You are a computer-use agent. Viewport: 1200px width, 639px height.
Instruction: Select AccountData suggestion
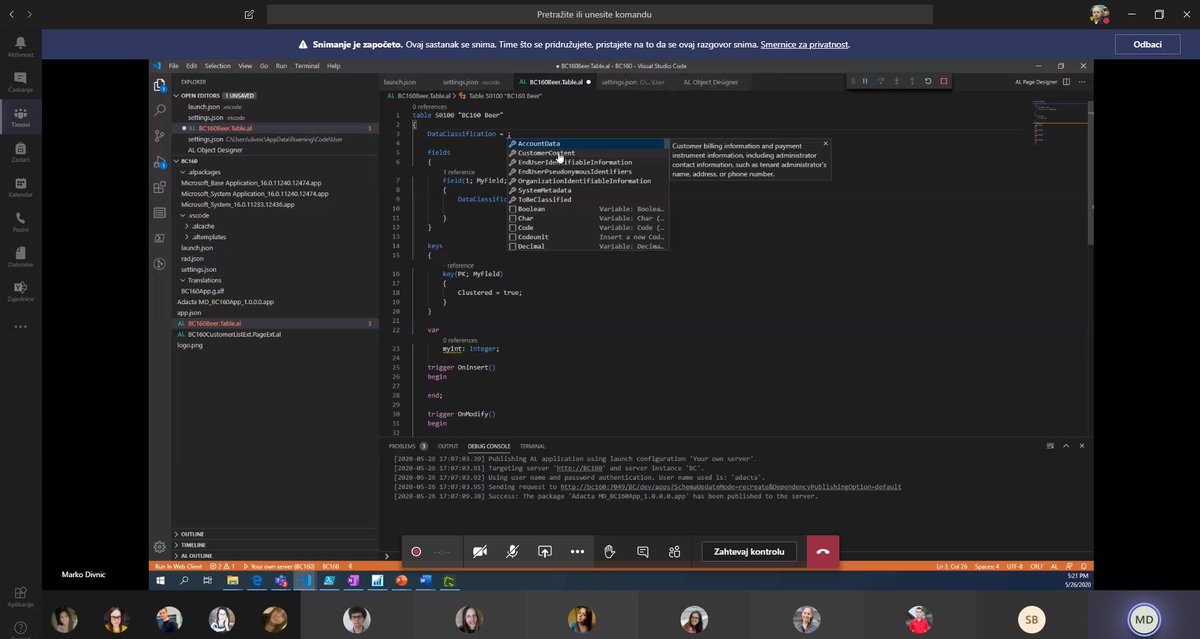(x=587, y=144)
